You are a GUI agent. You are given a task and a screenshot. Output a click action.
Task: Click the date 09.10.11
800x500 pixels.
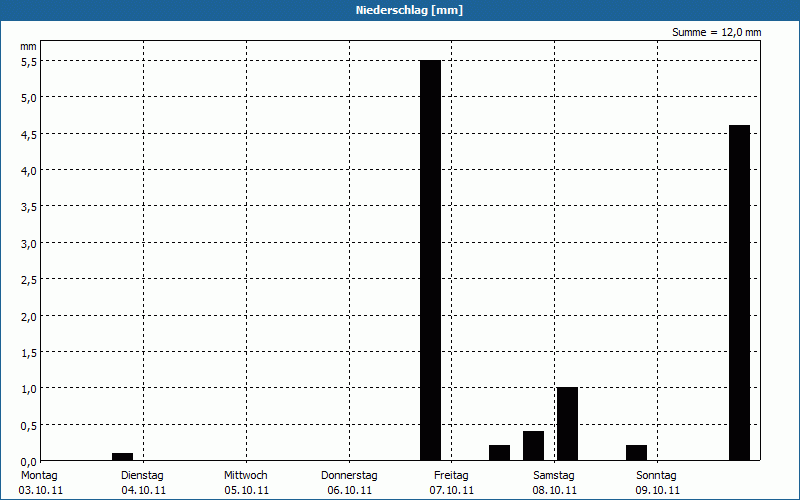[x=658, y=491]
